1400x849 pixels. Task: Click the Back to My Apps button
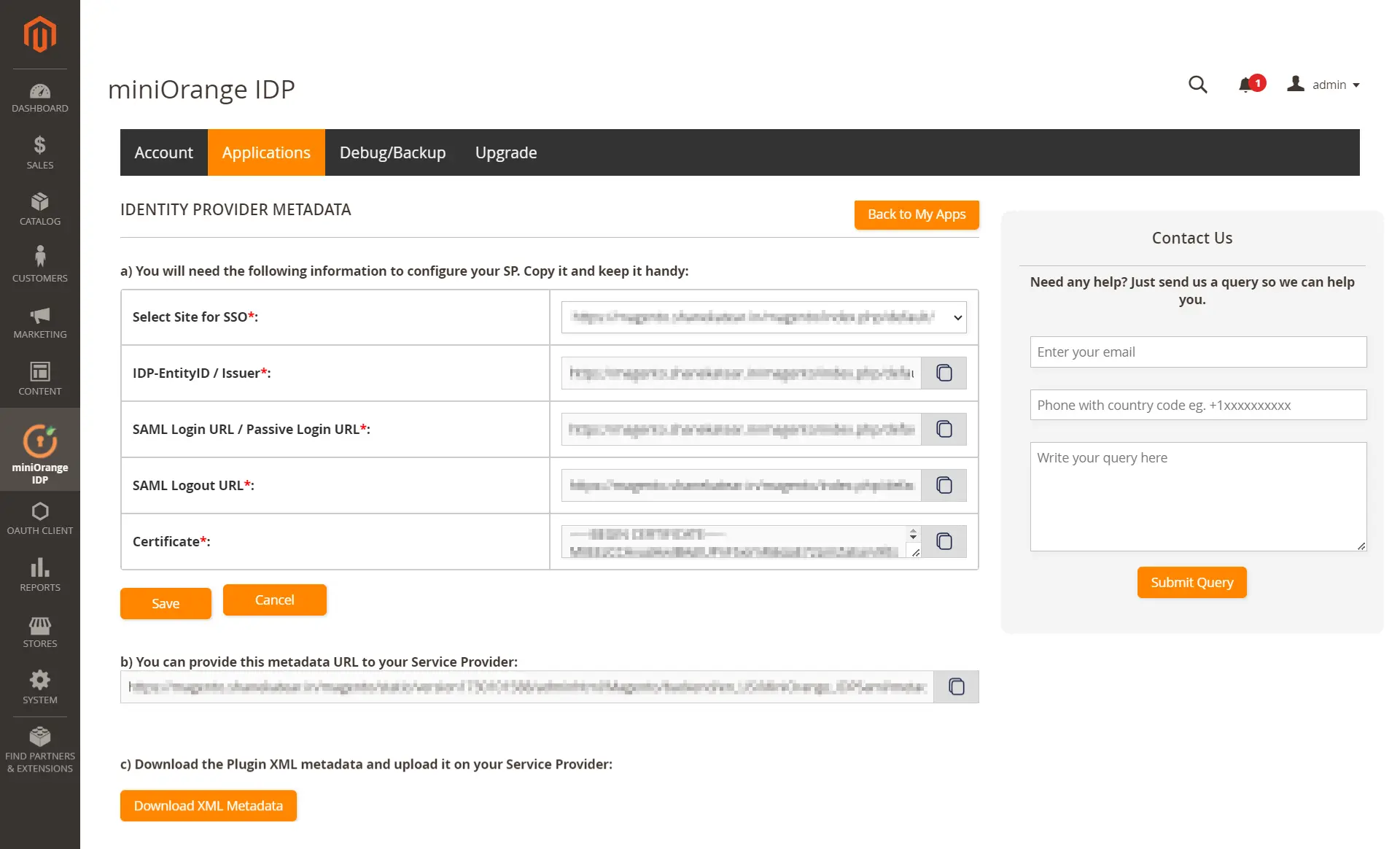(917, 214)
